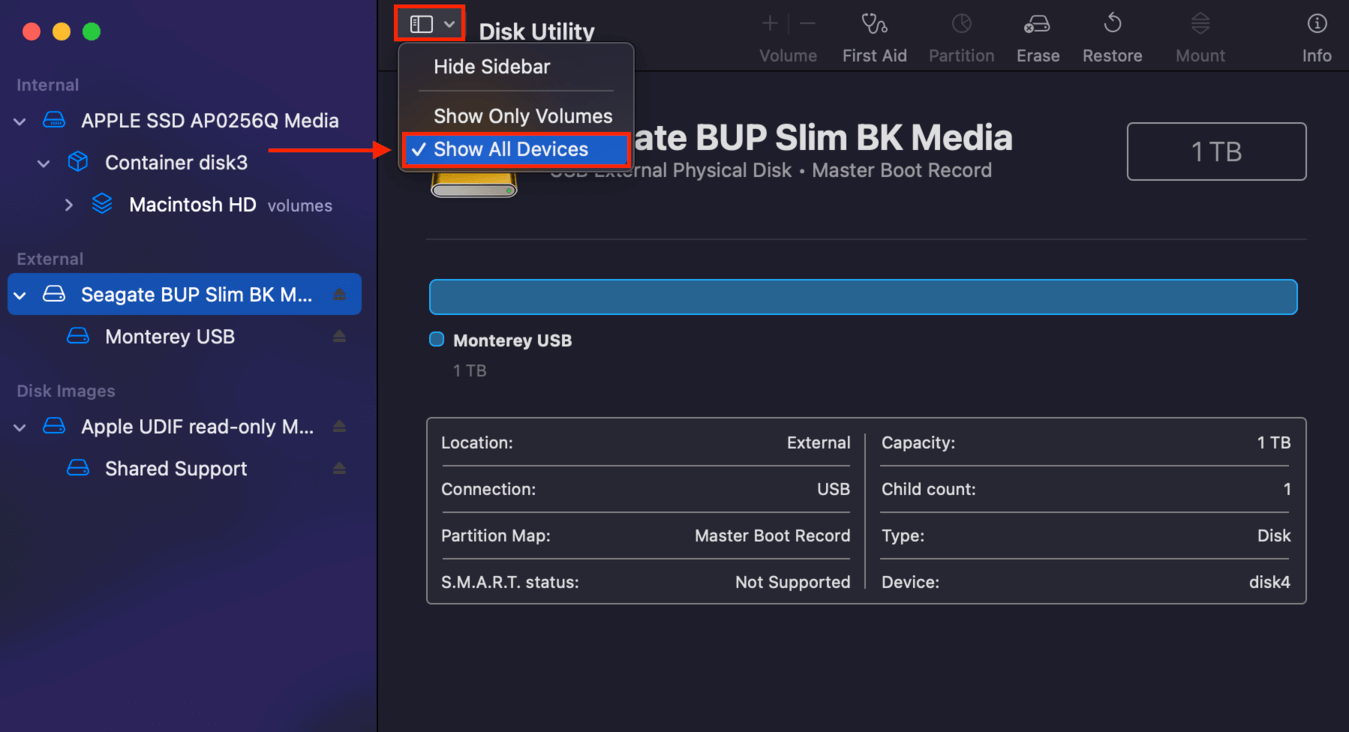Collapse the Container disk3 entry
Image resolution: width=1349 pixels, height=732 pixels.
44,163
